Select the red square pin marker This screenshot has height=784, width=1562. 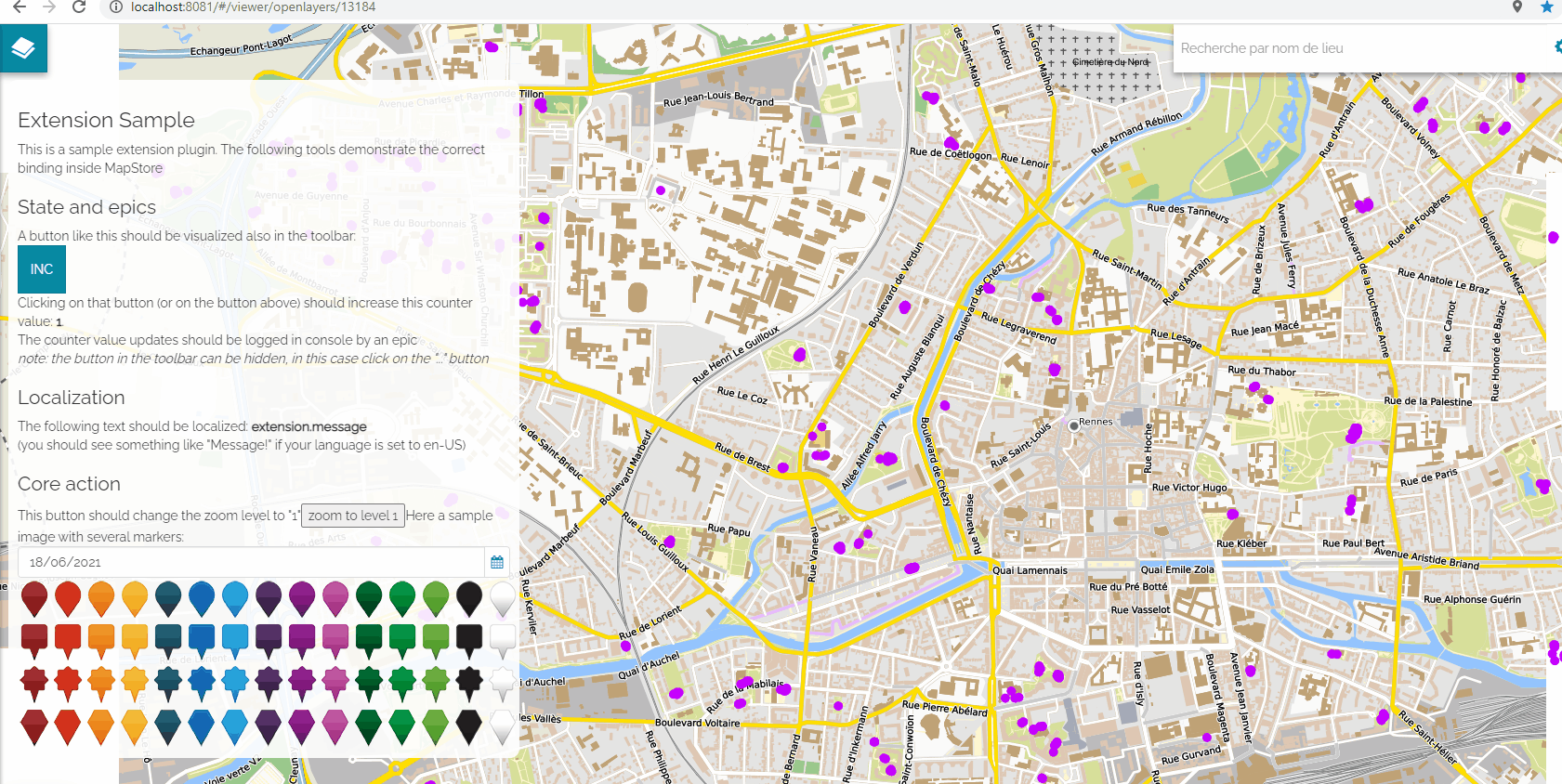68,641
